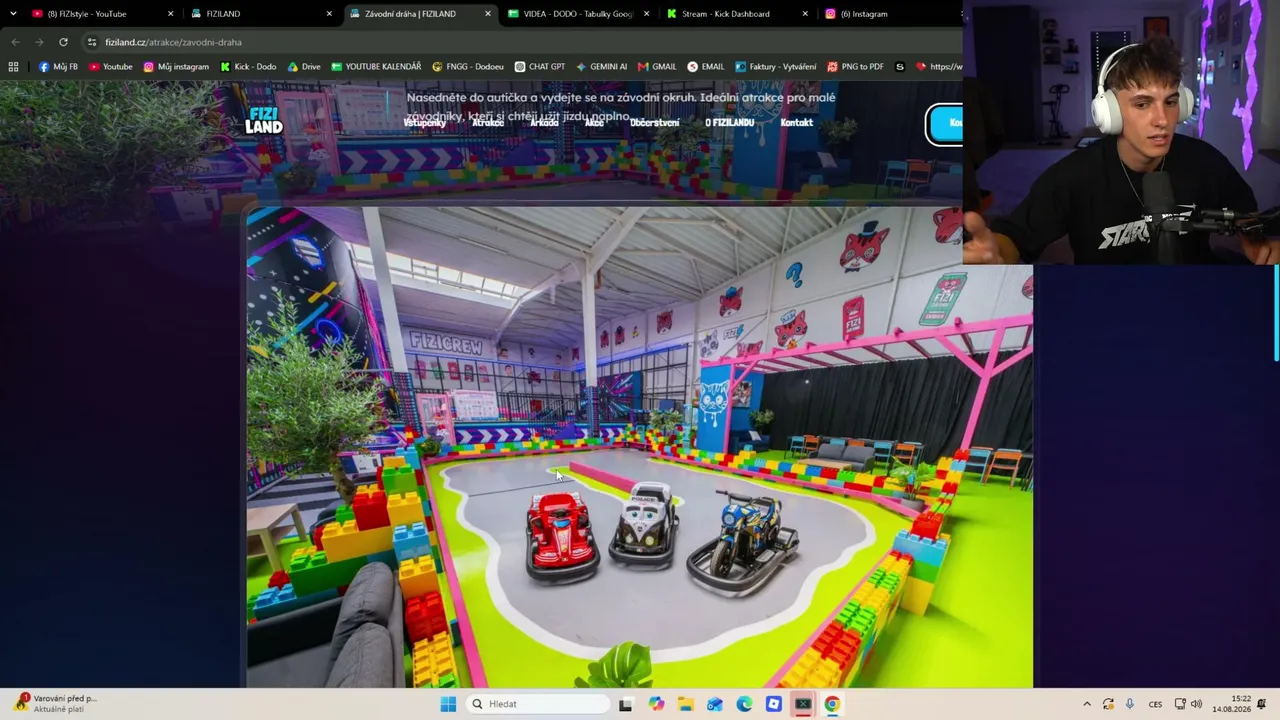Image resolution: width=1280 pixels, height=720 pixels.
Task: Open the Atrakce navigation item
Action: (488, 123)
